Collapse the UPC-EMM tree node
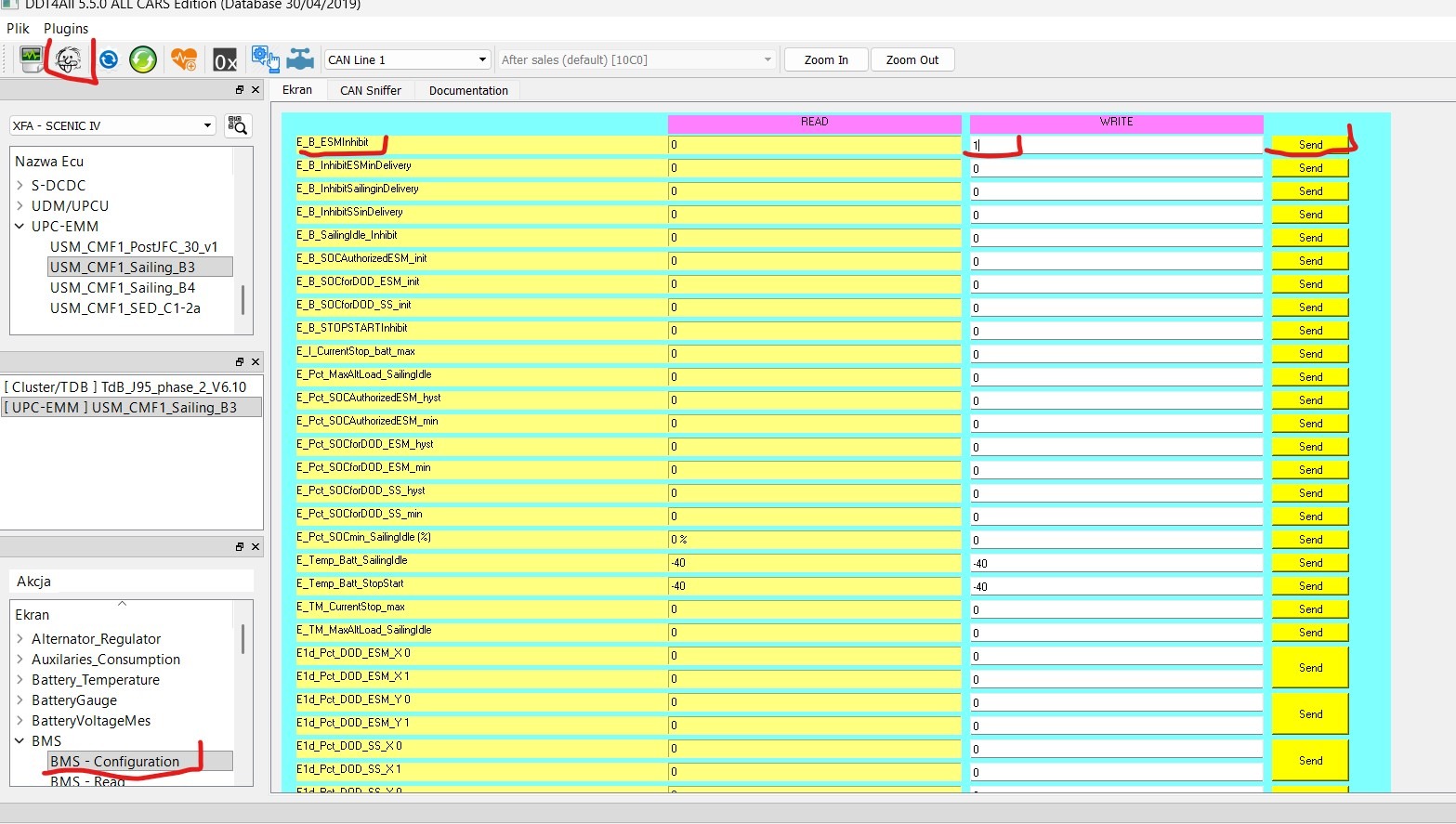 tap(20, 226)
